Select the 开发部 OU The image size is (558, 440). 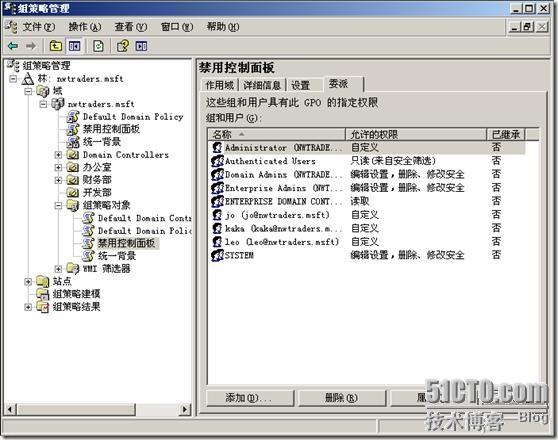click(97, 193)
